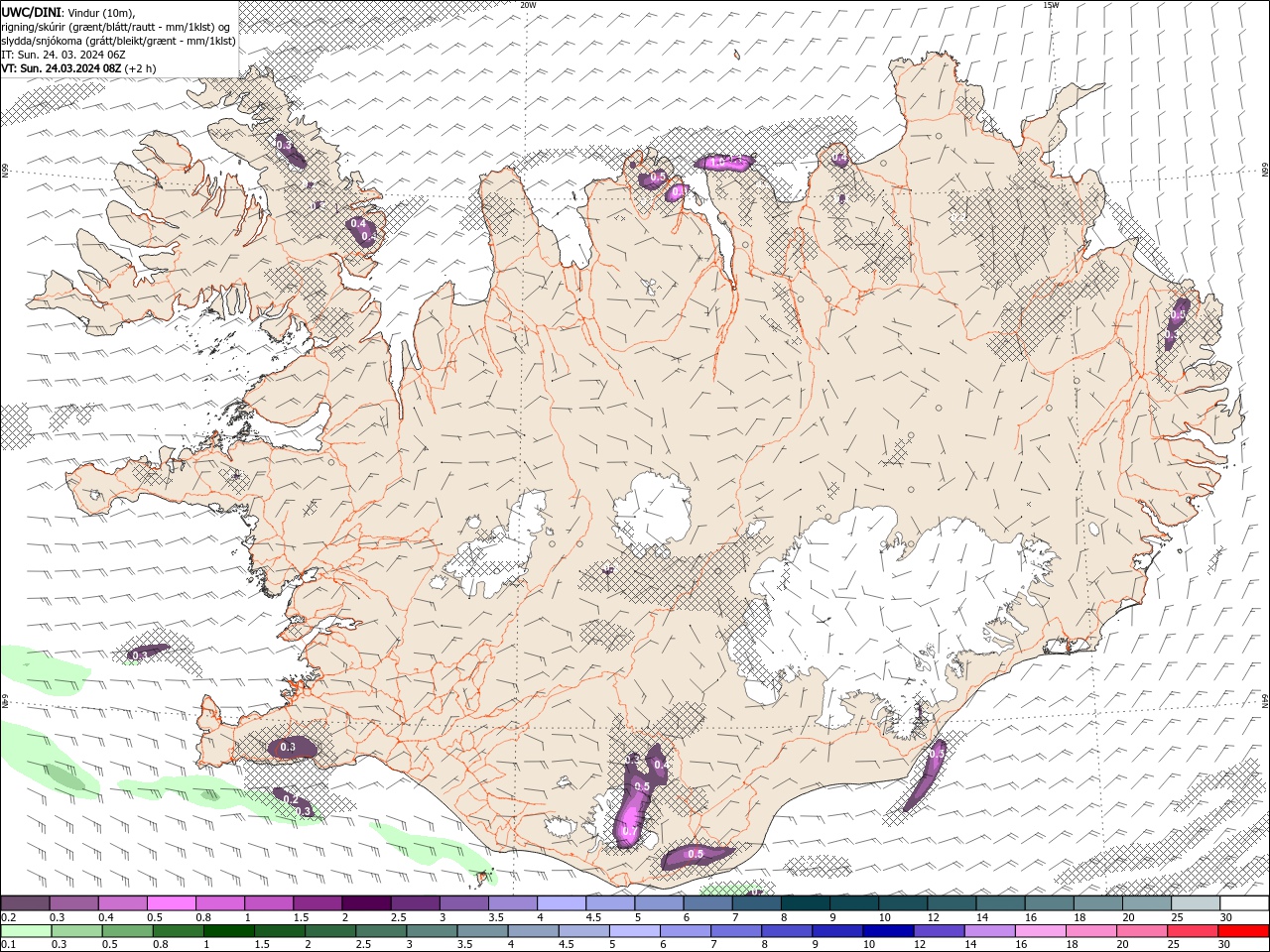Click the rain legend swatch starting at 25
Screen dimensions: 1270x952
tap(1191, 931)
